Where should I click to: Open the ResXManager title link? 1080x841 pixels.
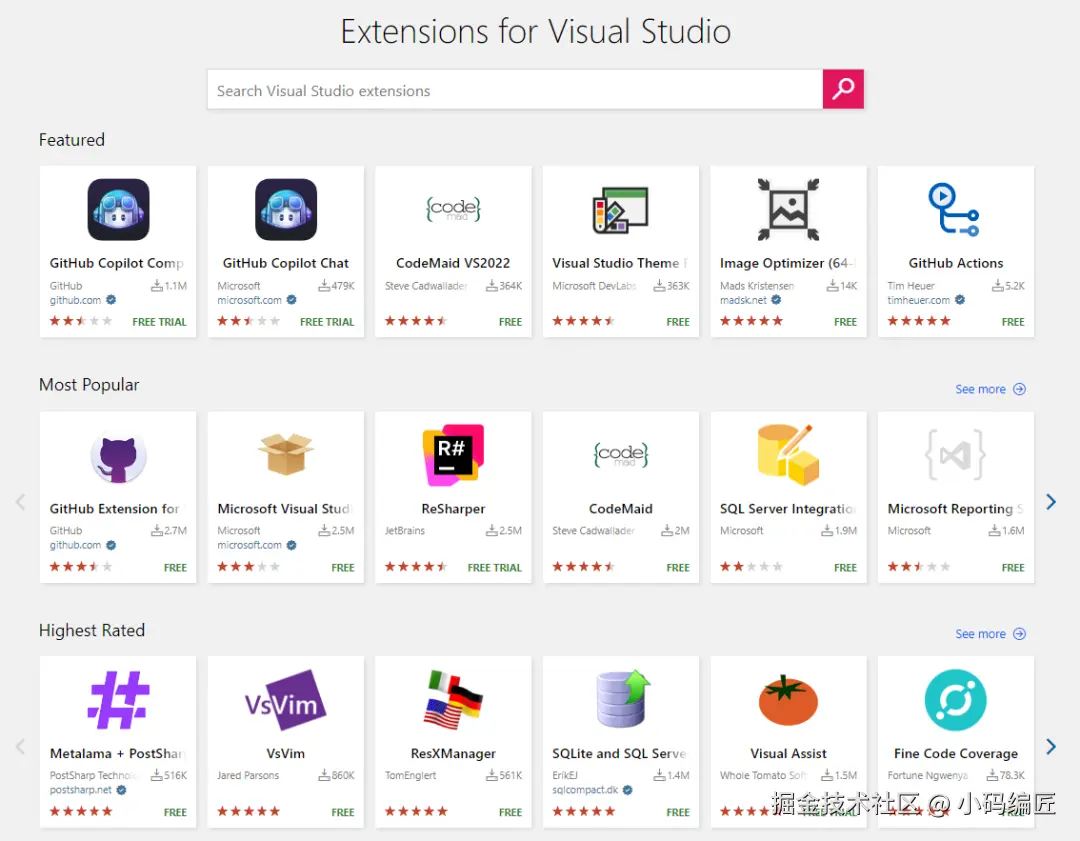pos(453,754)
